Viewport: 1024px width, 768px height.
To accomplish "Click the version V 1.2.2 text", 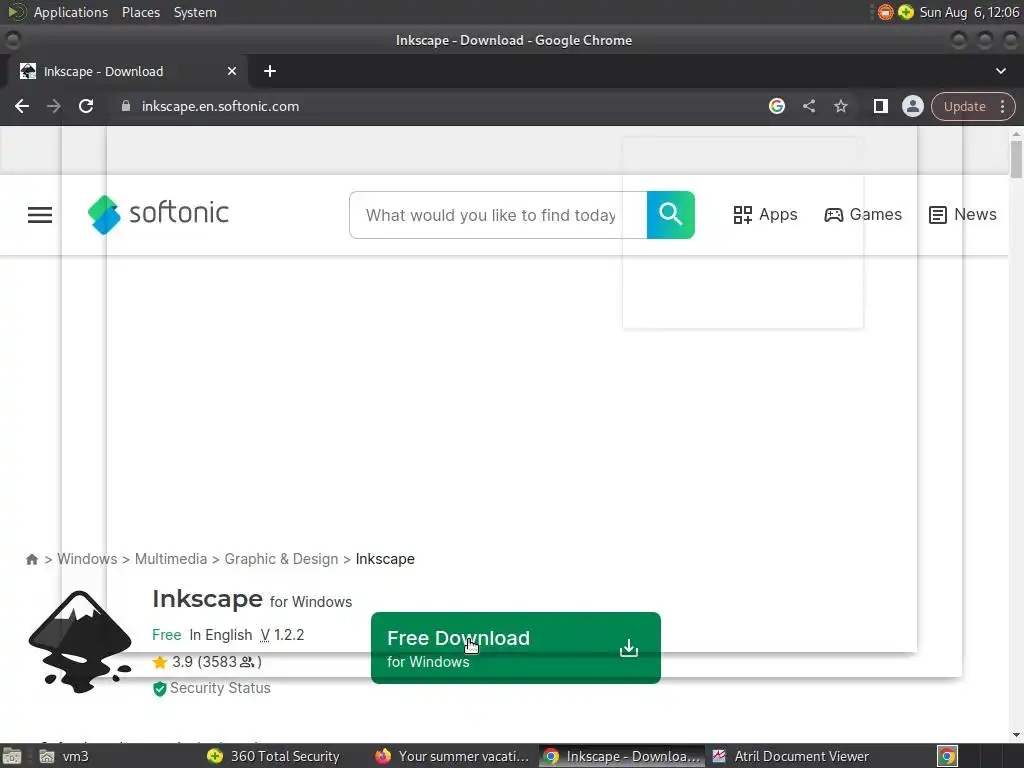I will tap(282, 635).
